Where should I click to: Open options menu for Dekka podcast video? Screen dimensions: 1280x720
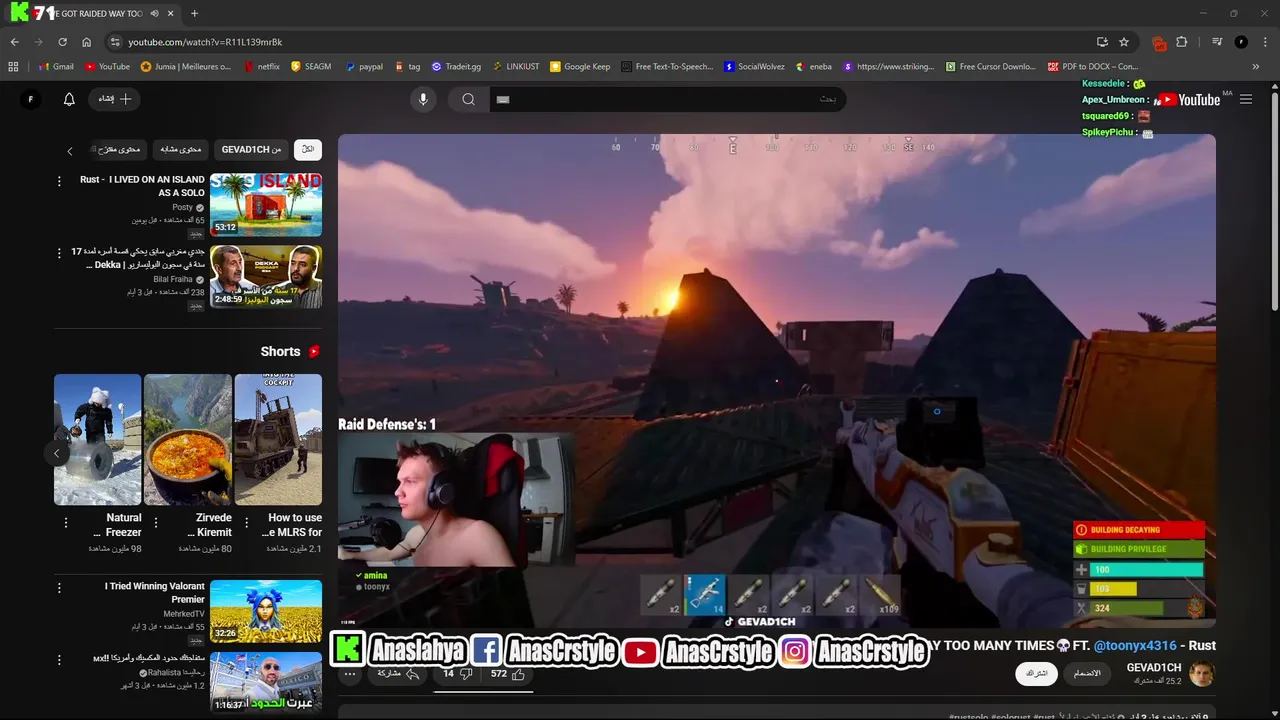[59, 253]
